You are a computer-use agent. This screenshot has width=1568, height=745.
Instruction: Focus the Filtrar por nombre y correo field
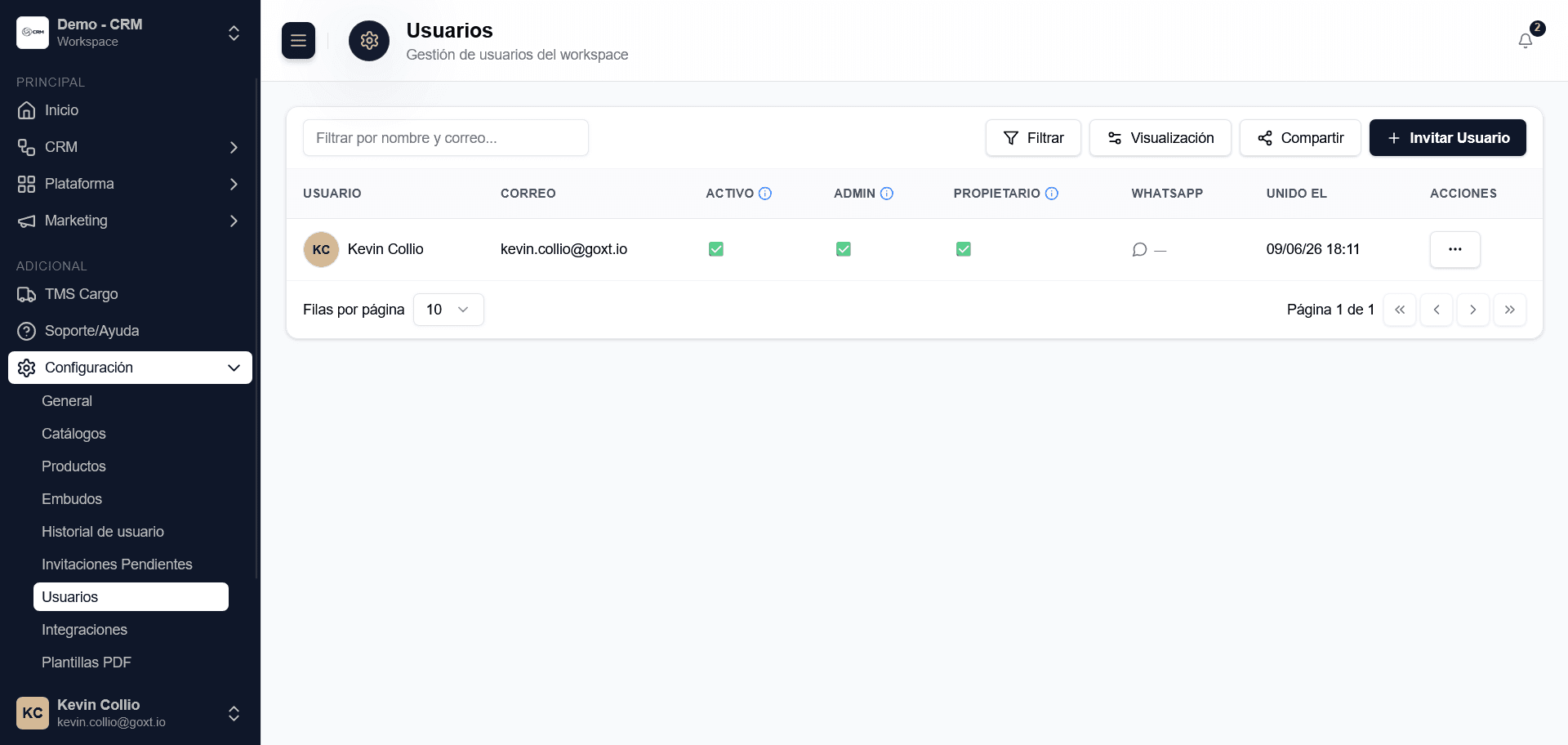coord(446,138)
